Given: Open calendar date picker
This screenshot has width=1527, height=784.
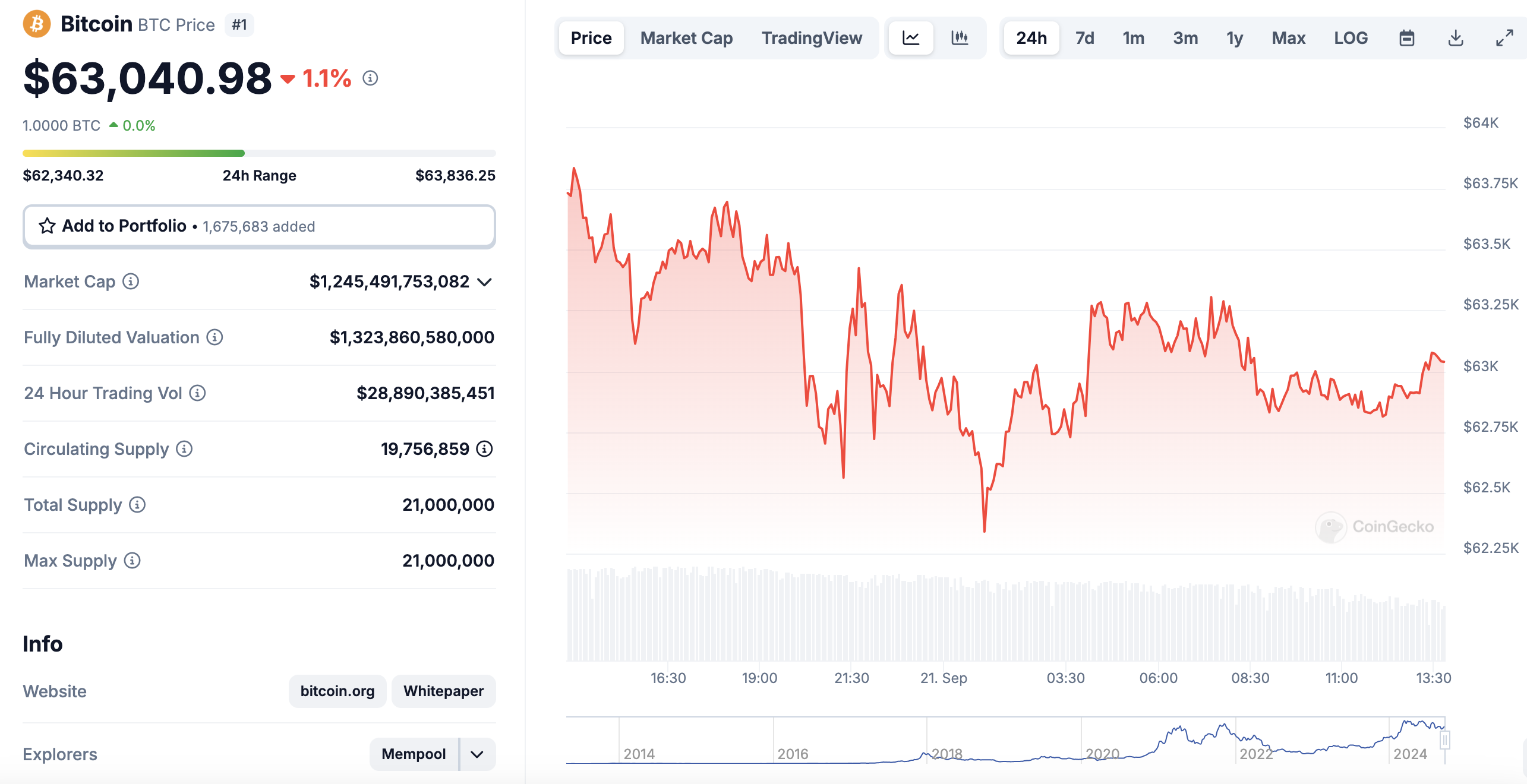Looking at the screenshot, I should (1407, 38).
